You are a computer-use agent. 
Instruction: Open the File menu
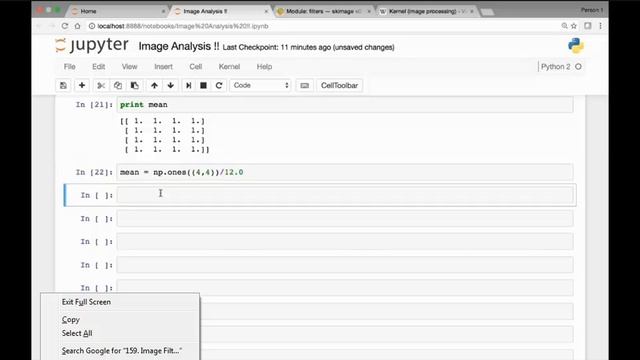point(69,67)
